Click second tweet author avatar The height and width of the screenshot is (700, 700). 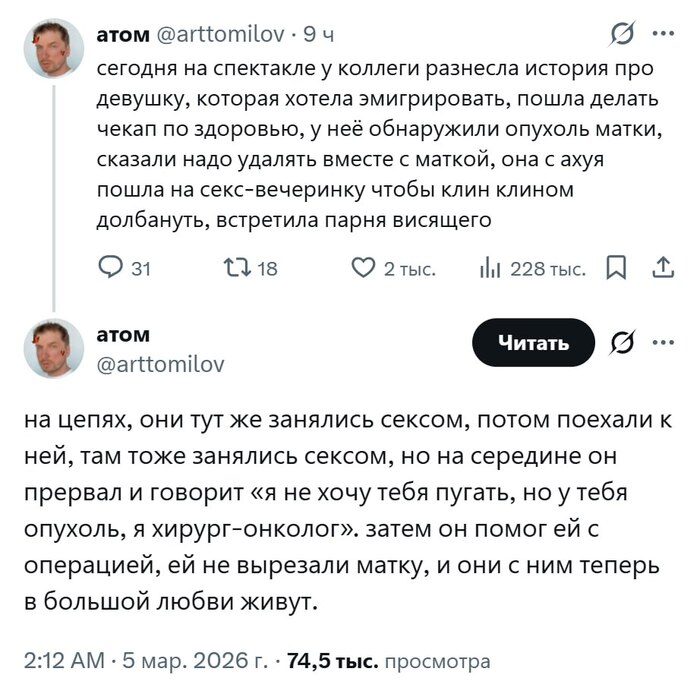[54, 349]
